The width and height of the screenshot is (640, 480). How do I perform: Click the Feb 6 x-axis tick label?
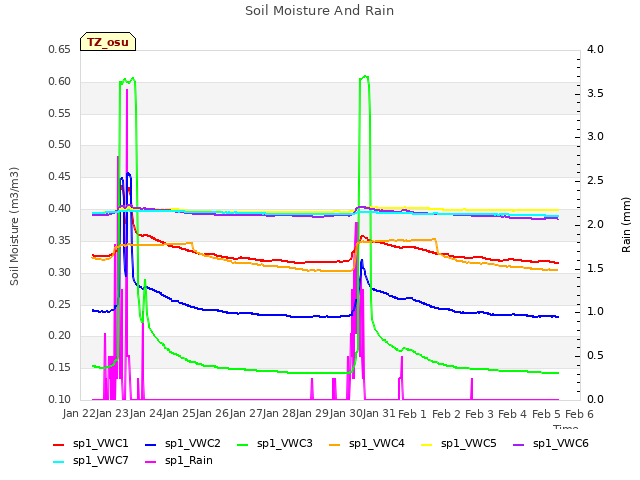click(579, 414)
